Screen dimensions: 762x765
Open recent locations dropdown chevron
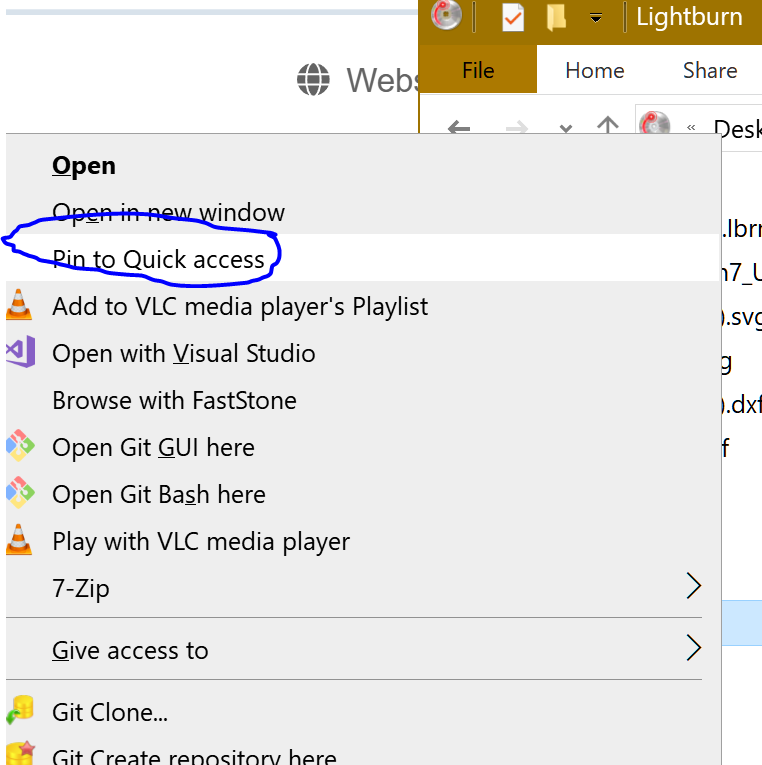coord(566,129)
